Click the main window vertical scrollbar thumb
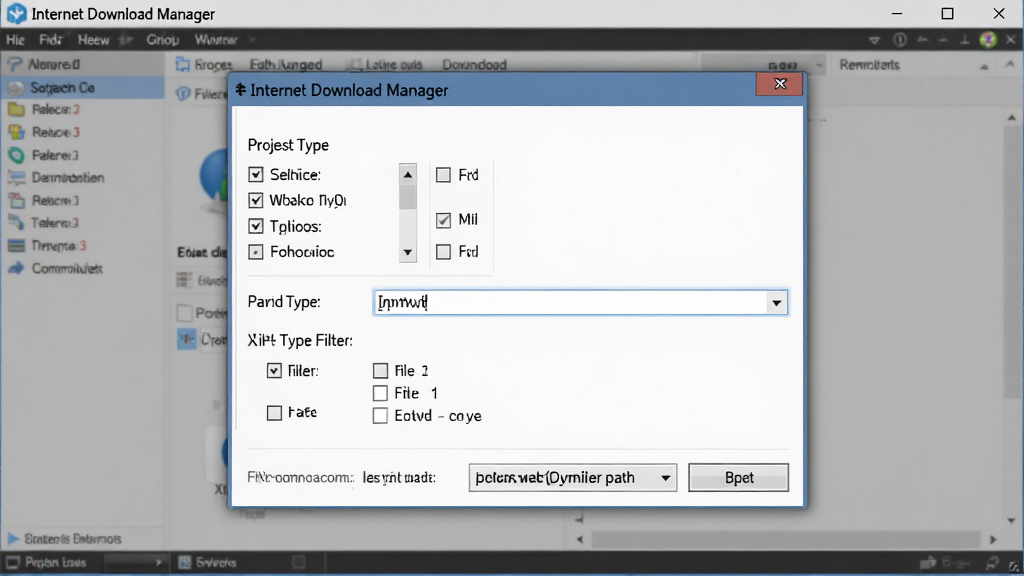 click(x=1012, y=261)
